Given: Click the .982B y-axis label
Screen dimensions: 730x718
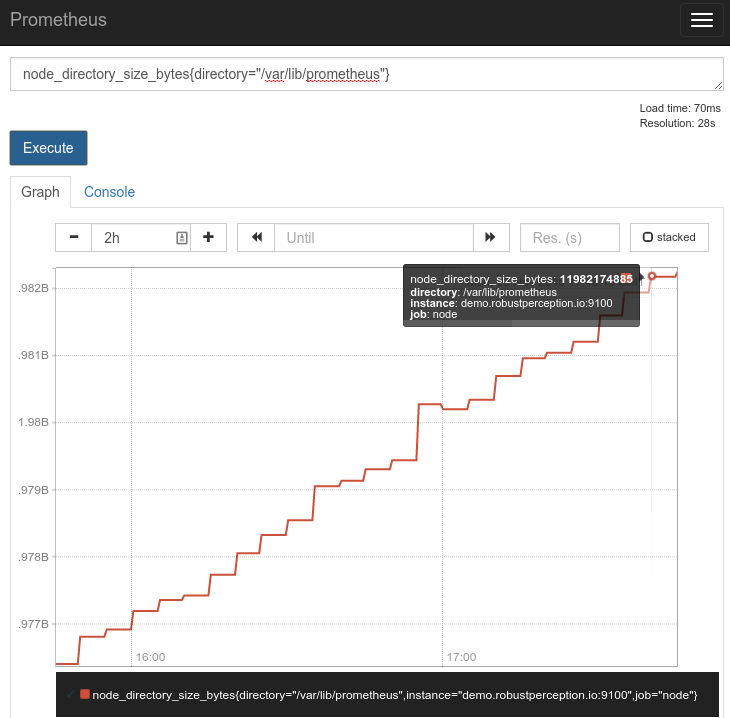Looking at the screenshot, I should 33,288.
